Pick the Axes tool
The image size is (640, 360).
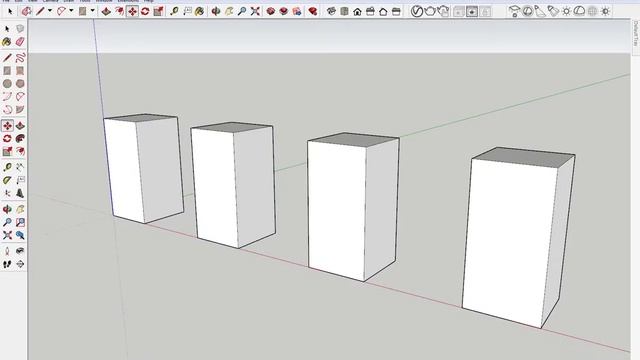click(7, 193)
